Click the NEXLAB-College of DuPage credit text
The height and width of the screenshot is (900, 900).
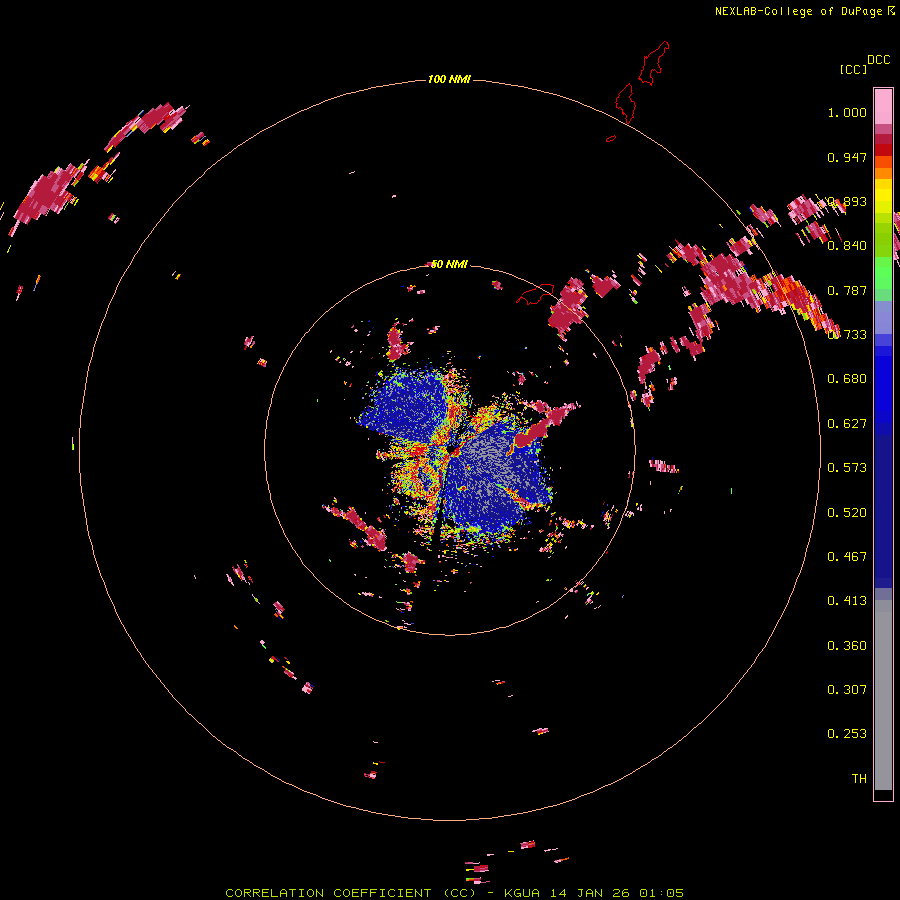798,11
